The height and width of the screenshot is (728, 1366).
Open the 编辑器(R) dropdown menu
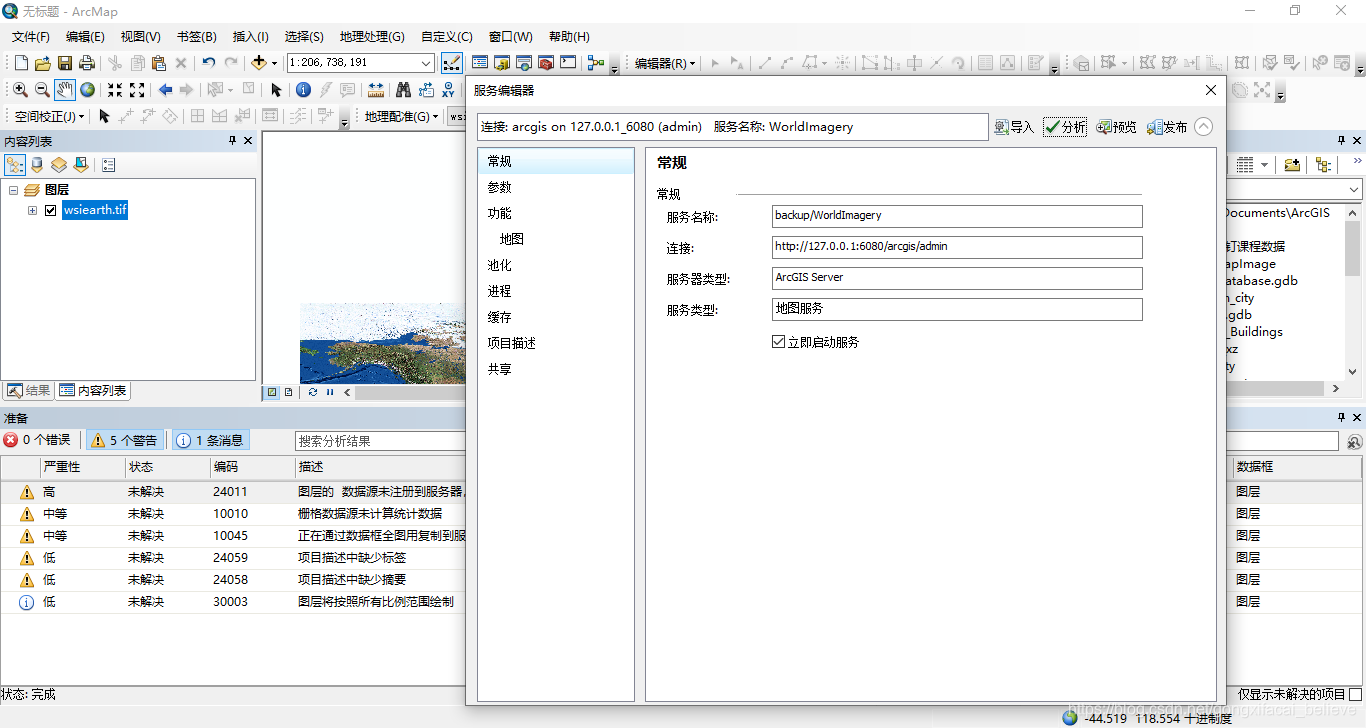tap(665, 63)
